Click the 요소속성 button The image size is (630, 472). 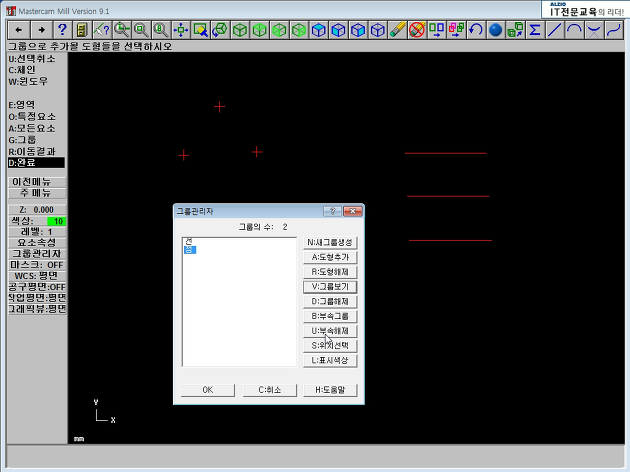(37, 243)
